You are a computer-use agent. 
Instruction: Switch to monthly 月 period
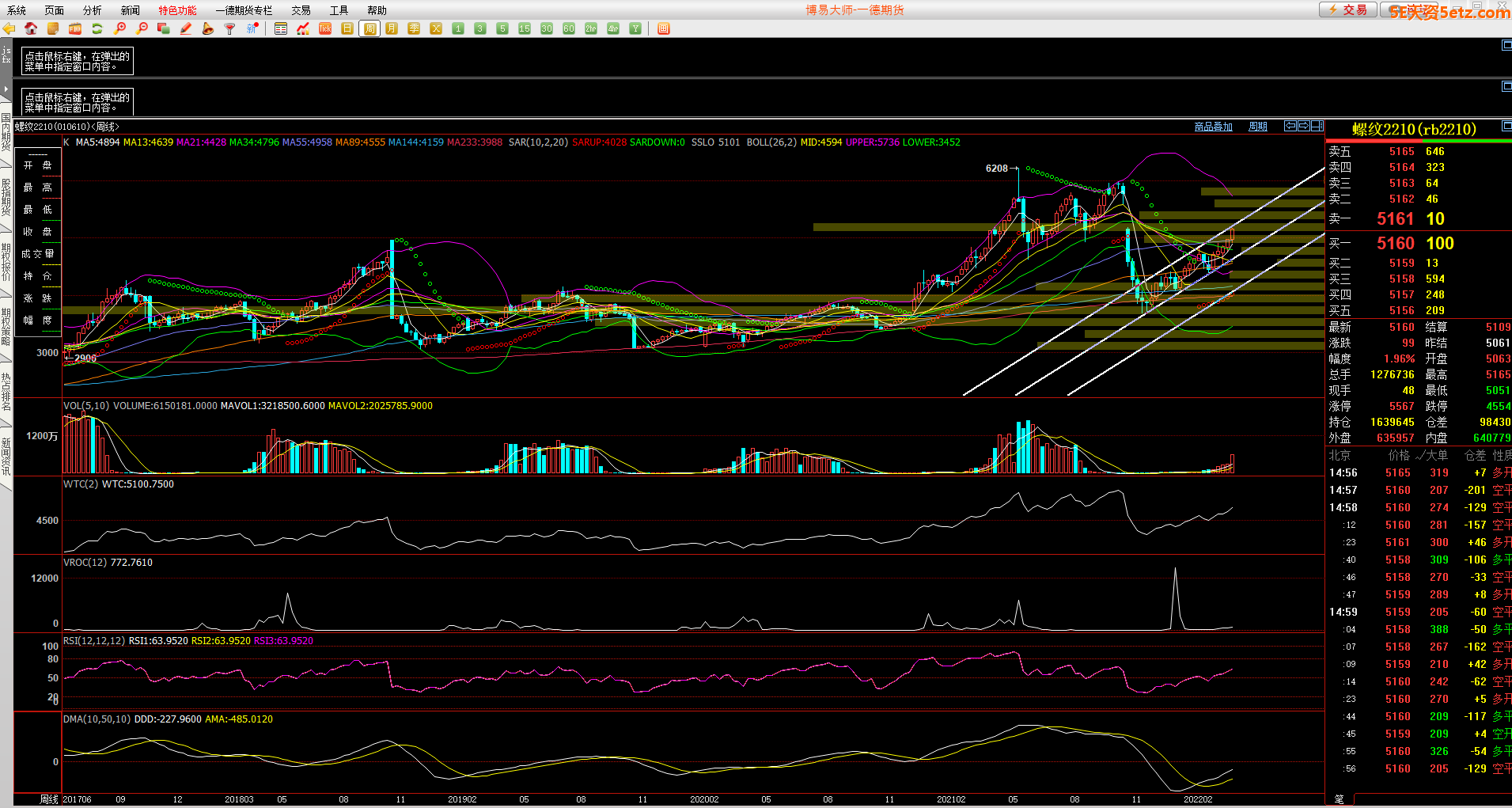(x=392, y=28)
